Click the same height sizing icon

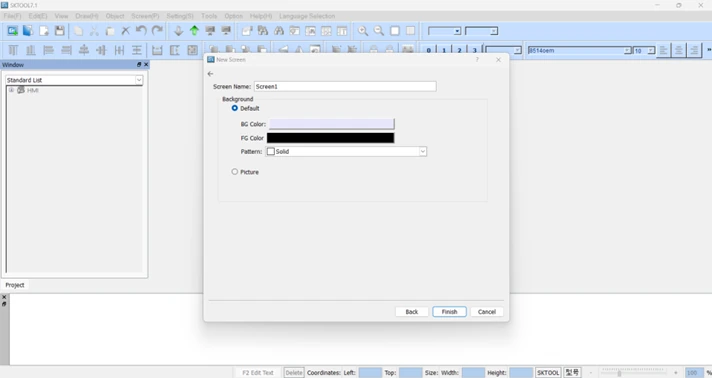click(x=175, y=50)
